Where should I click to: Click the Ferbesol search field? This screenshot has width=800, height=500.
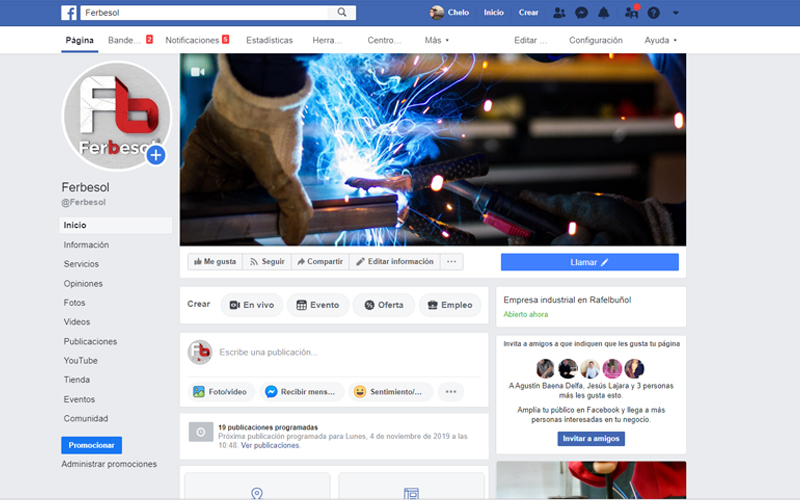coord(205,12)
